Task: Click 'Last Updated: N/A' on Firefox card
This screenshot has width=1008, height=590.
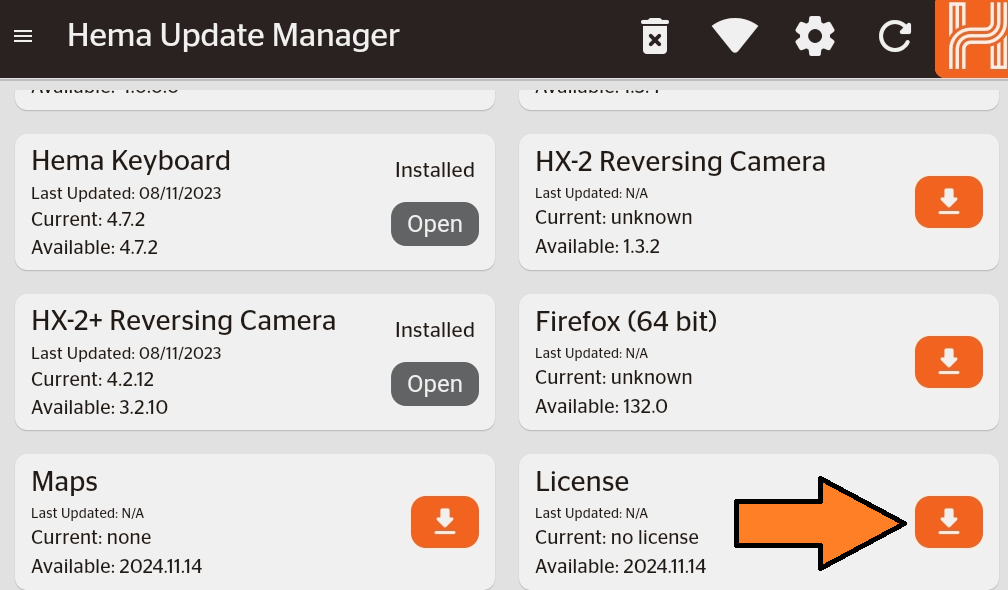Action: (x=591, y=353)
